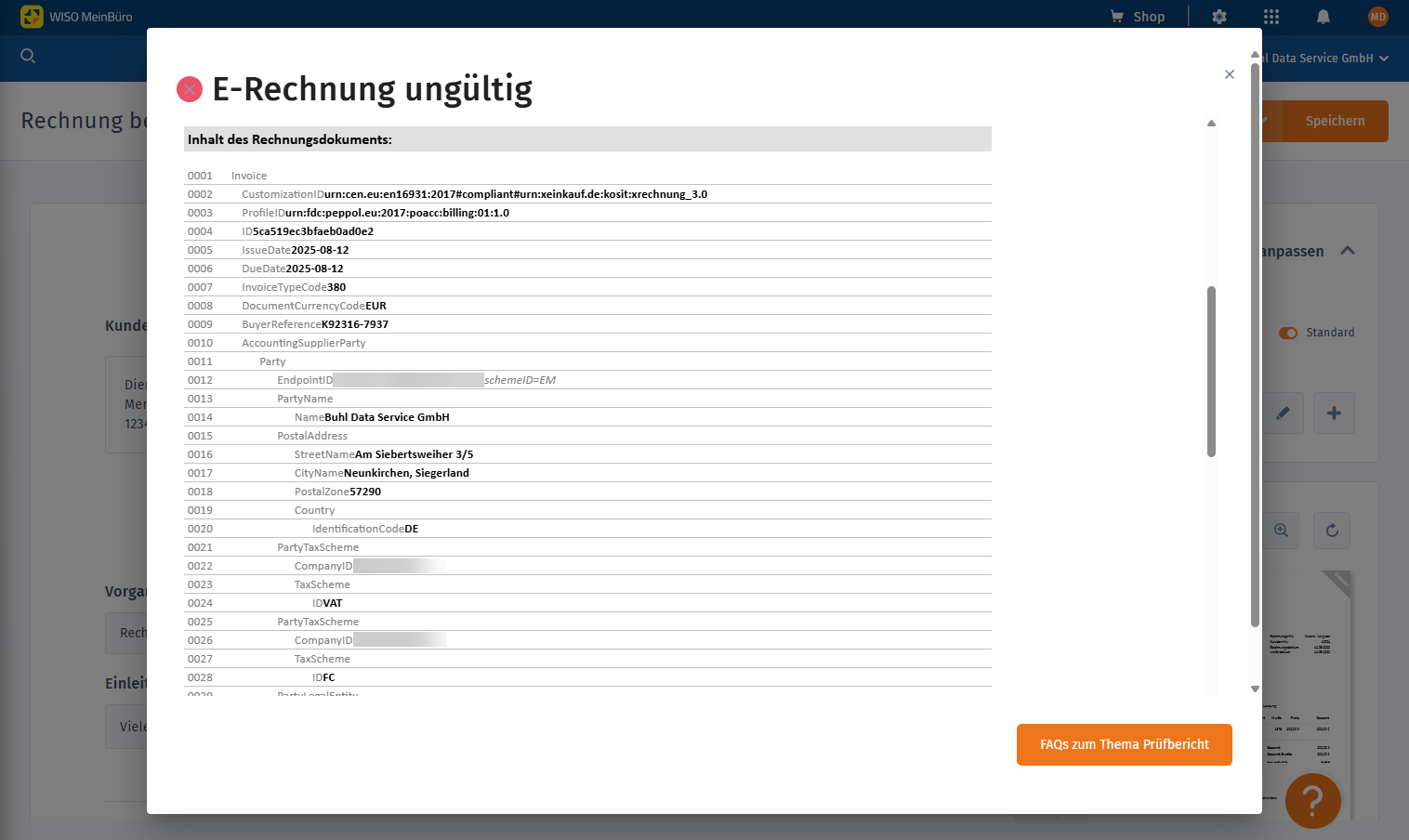Click IdentificationCode DE row
Image resolution: width=1409 pixels, height=840 pixels.
(x=587, y=529)
